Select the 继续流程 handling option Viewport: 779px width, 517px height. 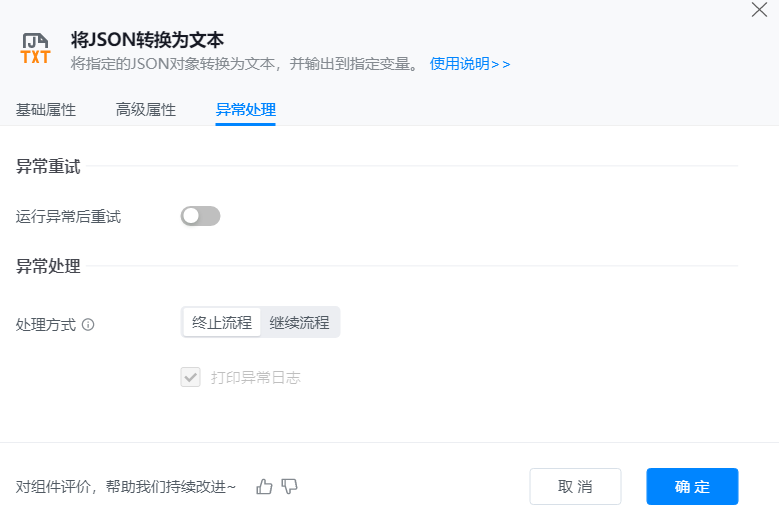[x=299, y=323]
